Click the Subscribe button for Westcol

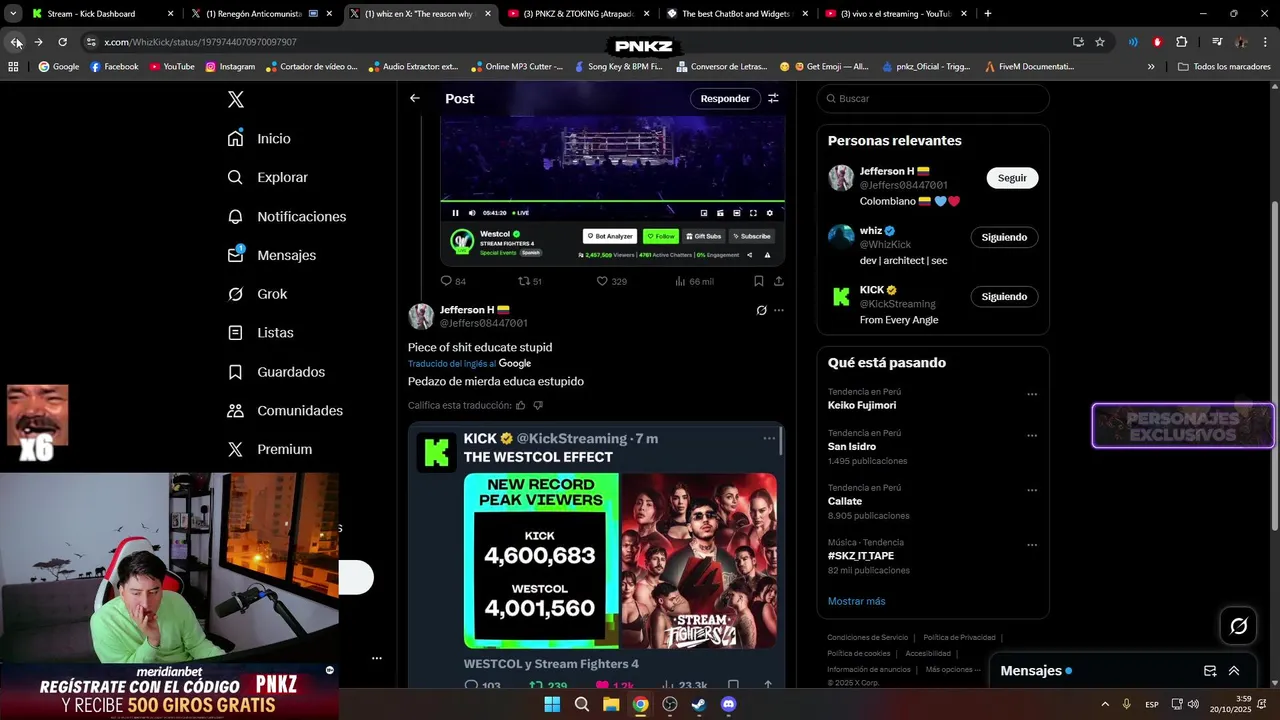[x=751, y=236]
